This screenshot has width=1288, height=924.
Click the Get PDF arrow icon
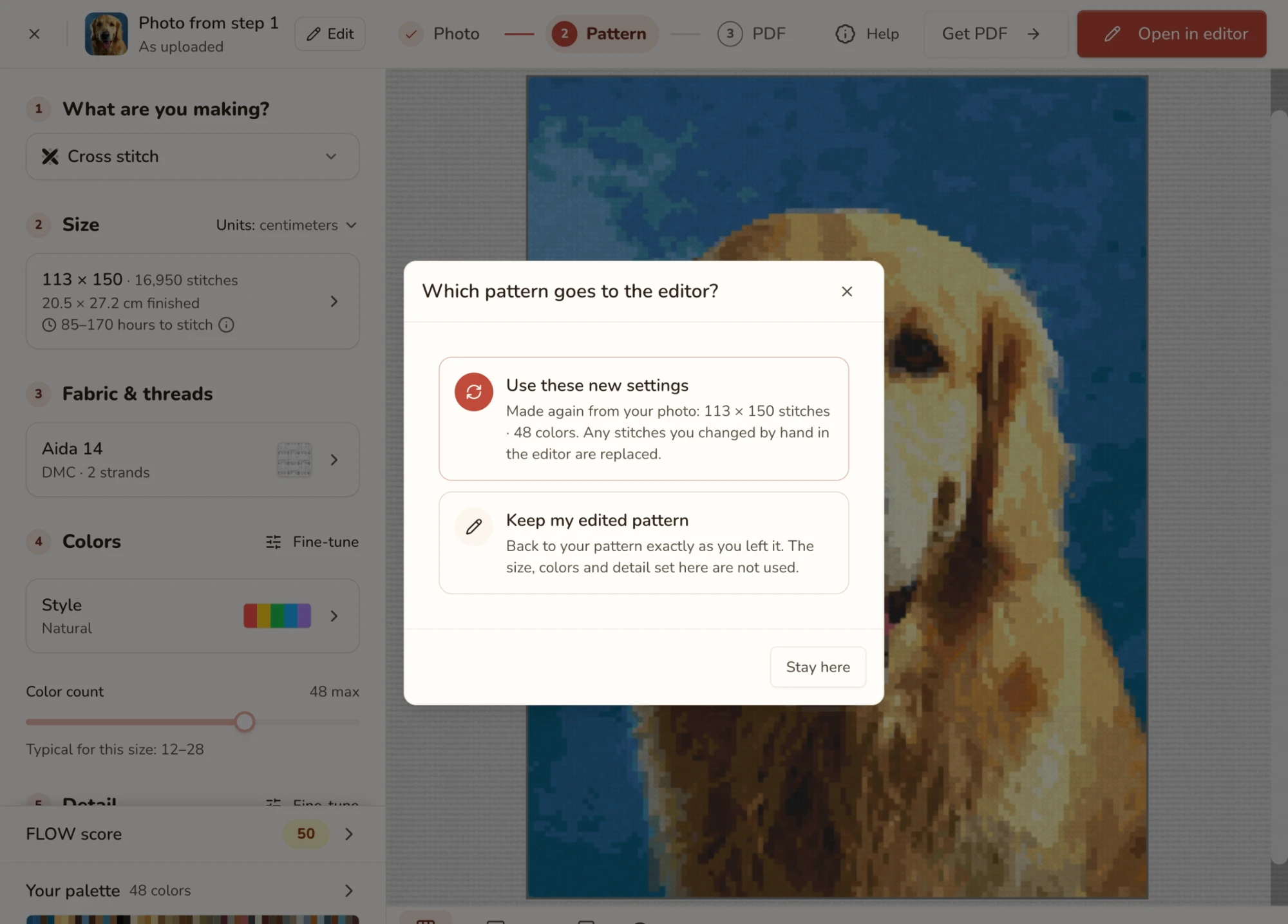point(1034,33)
